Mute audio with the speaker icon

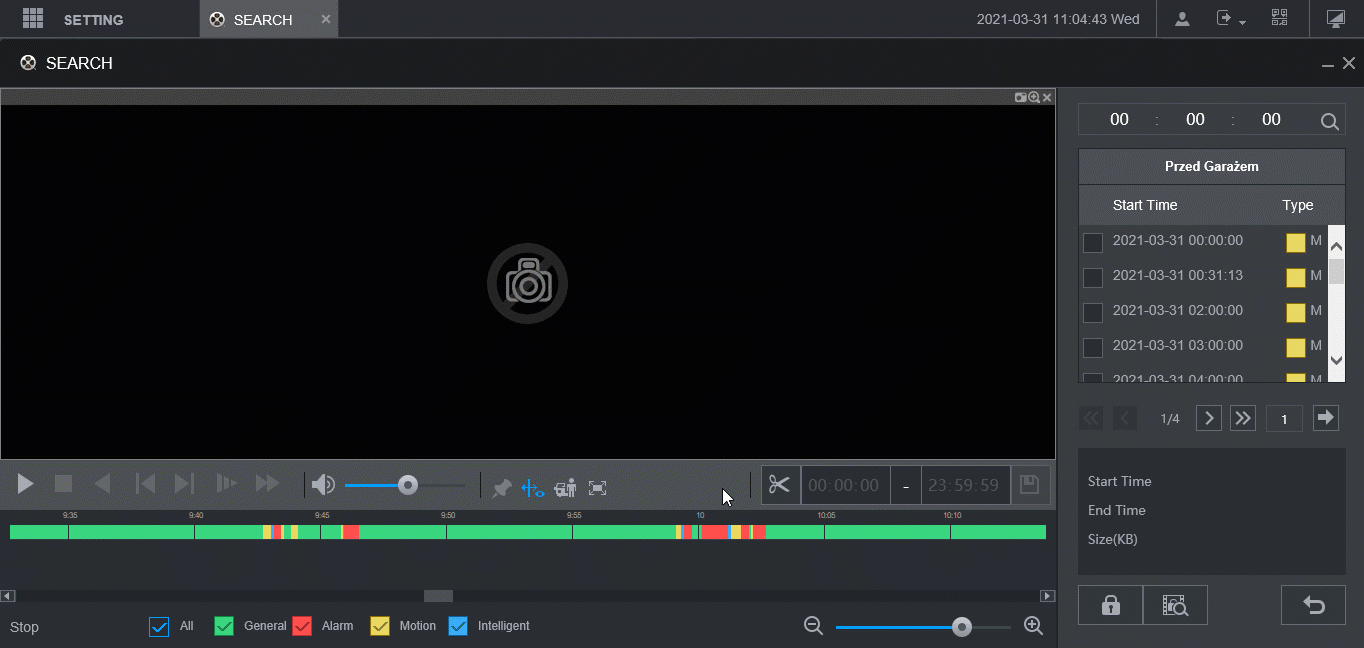[x=323, y=485]
